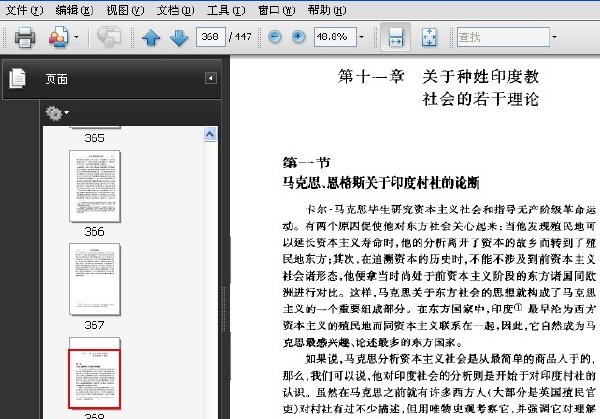Click the grayed-out globe review icon

tap(109, 37)
